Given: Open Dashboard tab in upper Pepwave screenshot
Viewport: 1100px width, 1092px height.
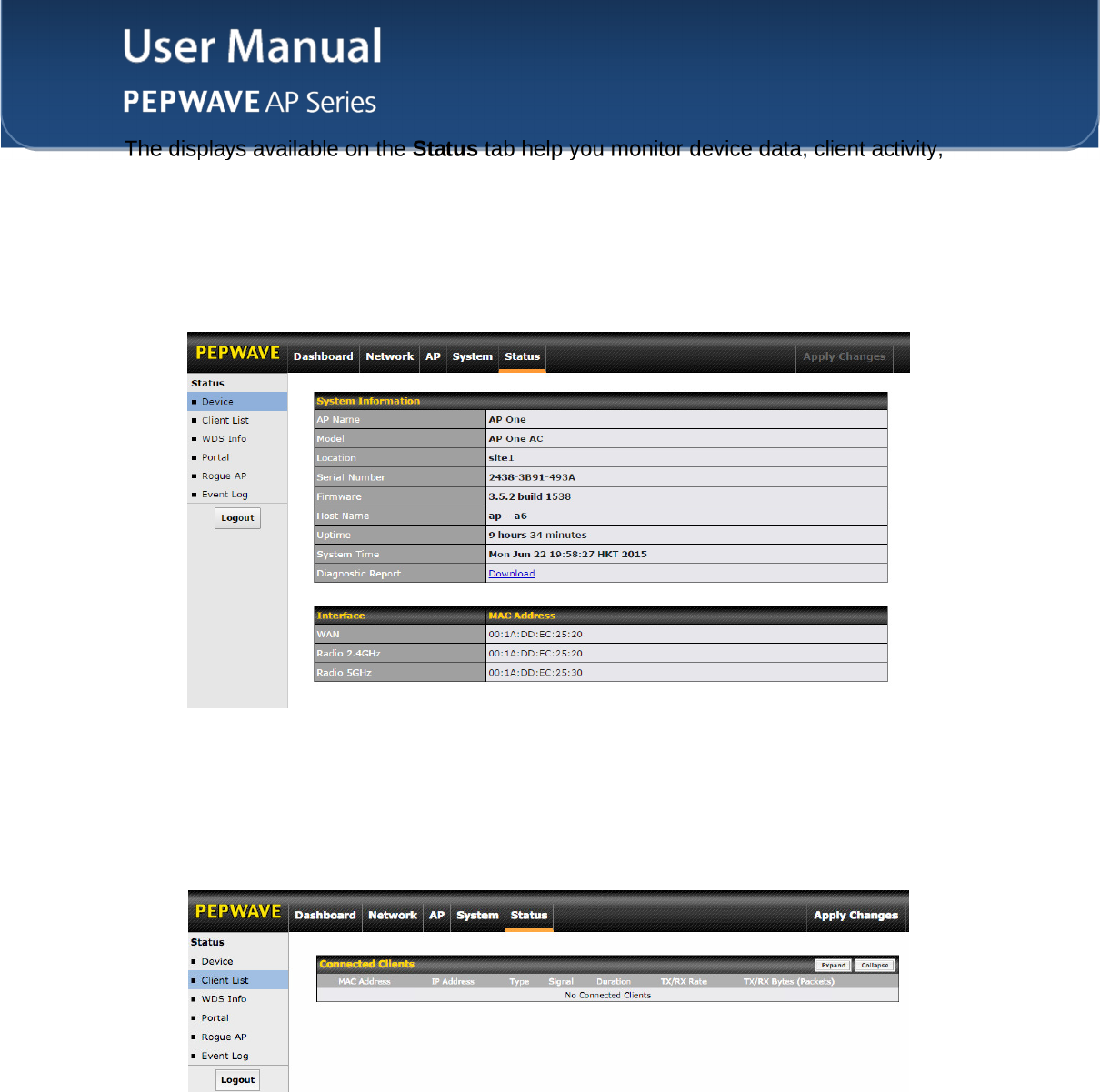Looking at the screenshot, I should point(324,356).
